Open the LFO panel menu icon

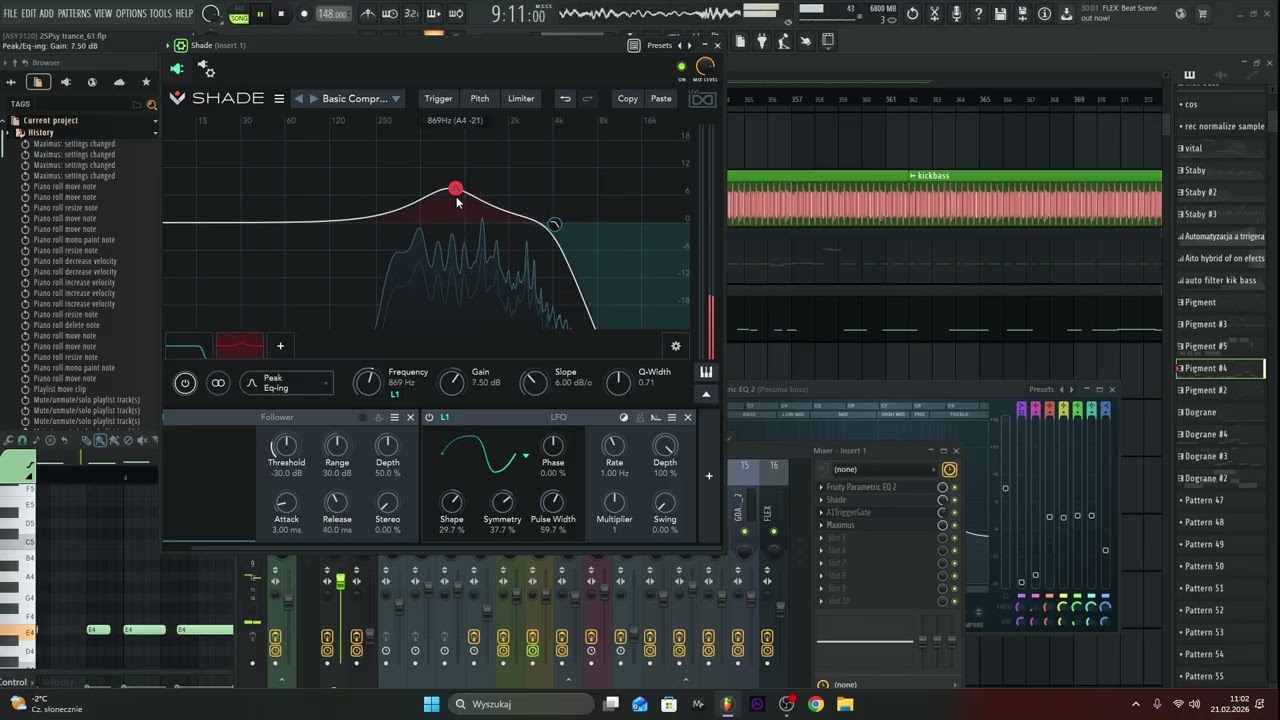click(672, 417)
